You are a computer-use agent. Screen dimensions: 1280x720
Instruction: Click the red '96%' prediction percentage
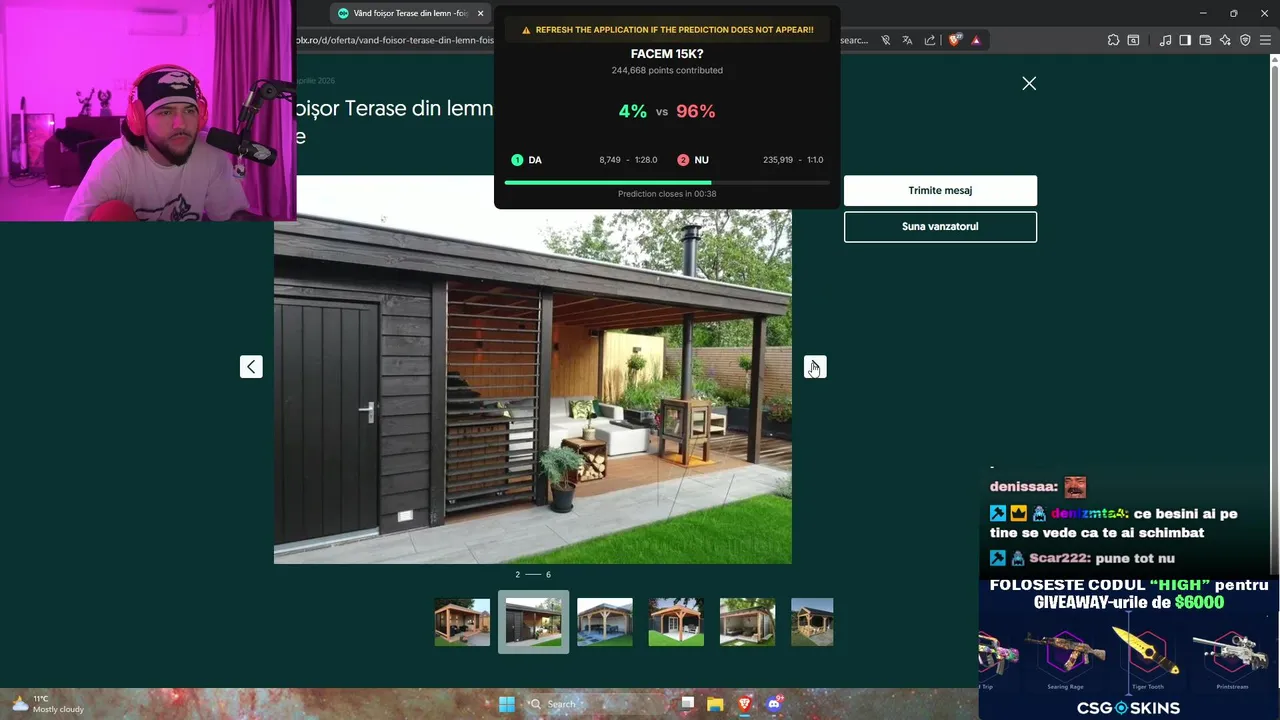tap(696, 111)
